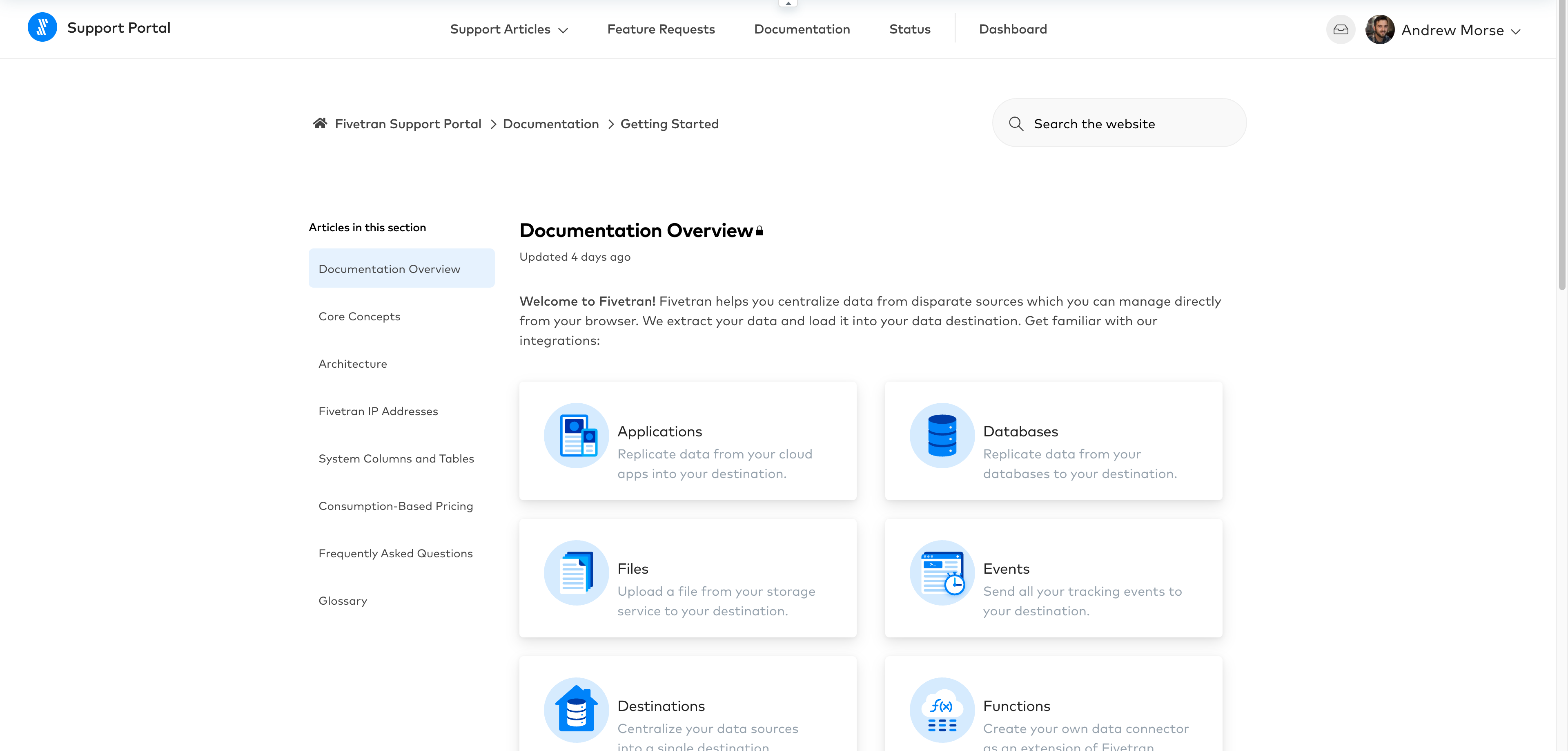Screen dimensions: 1568x751
Task: Open Frequently Asked Questions article
Action: pos(395,554)
